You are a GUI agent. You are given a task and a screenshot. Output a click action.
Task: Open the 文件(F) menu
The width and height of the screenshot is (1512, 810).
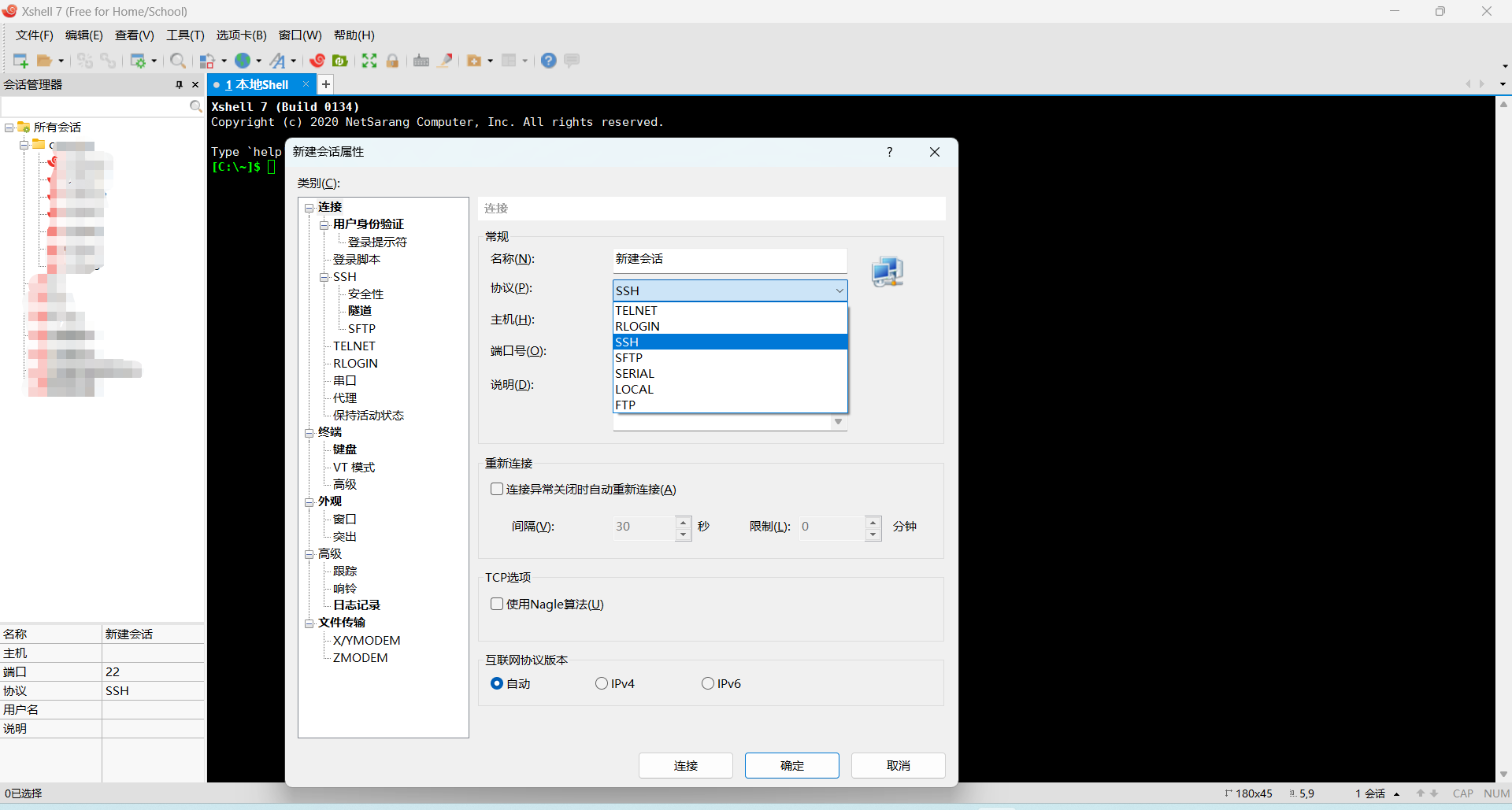pyautogui.click(x=34, y=35)
